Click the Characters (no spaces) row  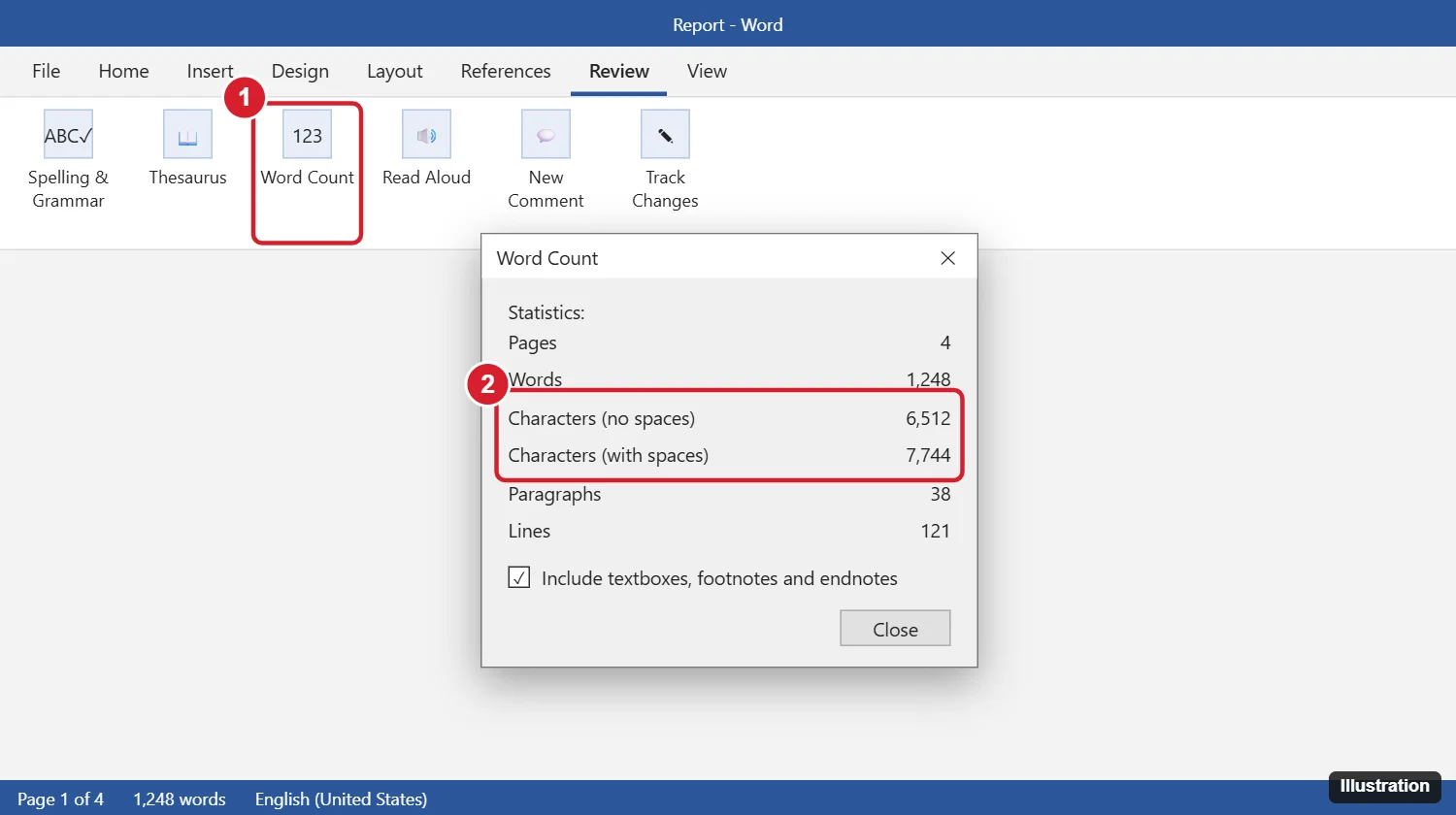click(729, 418)
